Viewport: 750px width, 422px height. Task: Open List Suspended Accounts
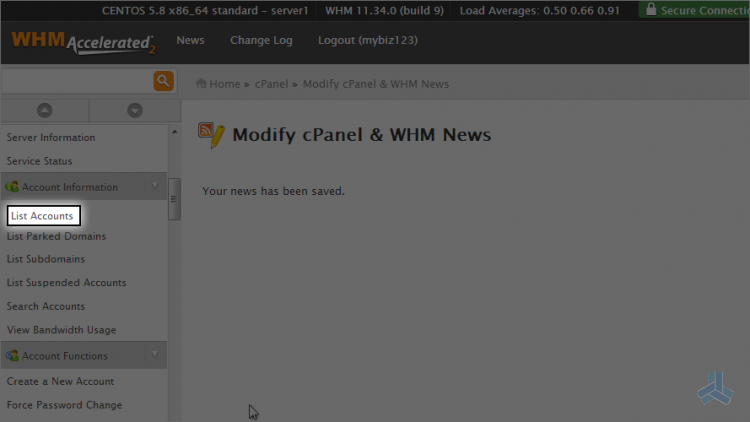pos(66,283)
